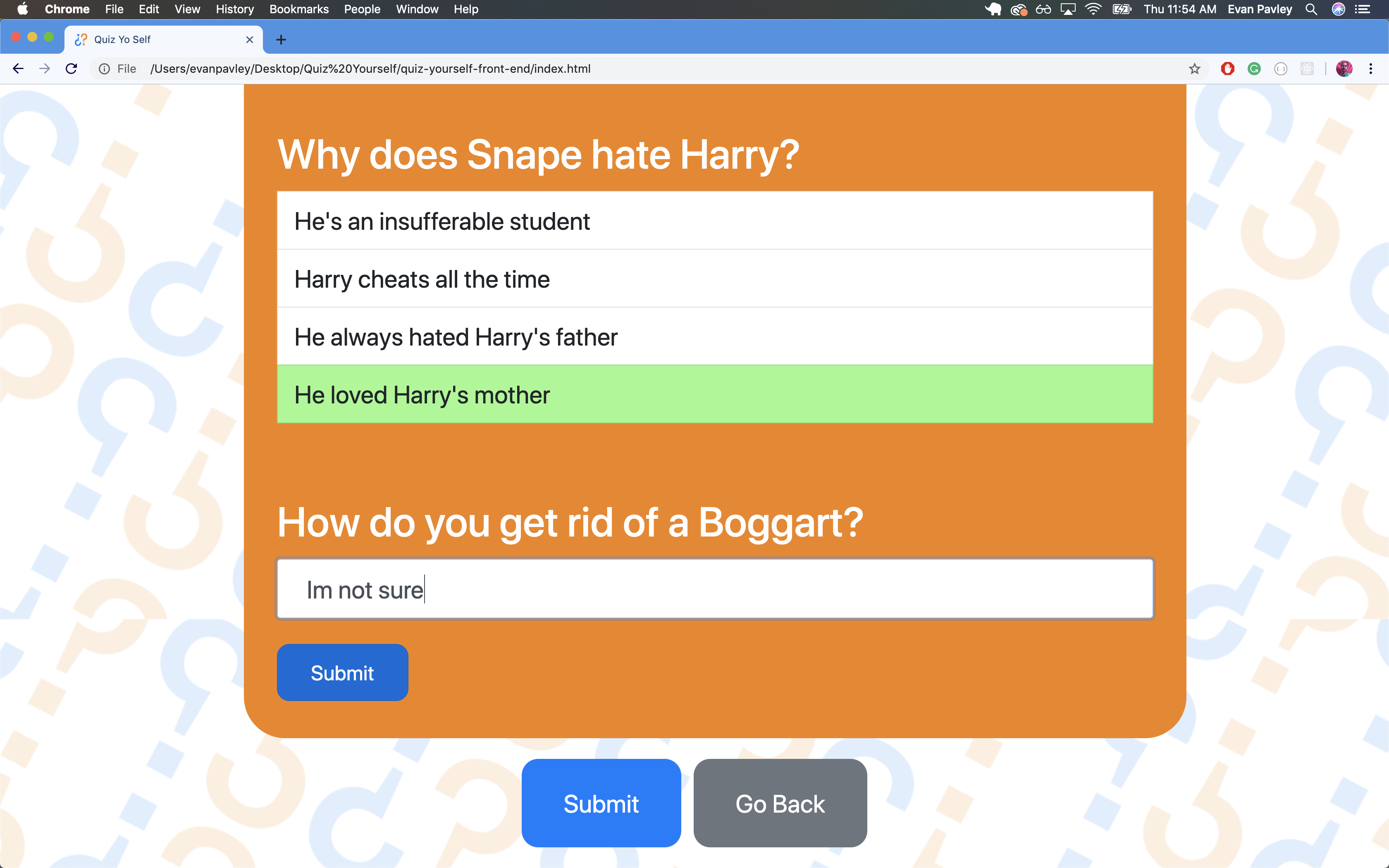Click the Creative Cloud menu bar icon
This screenshot has height=868, width=1389.
click(1018, 9)
